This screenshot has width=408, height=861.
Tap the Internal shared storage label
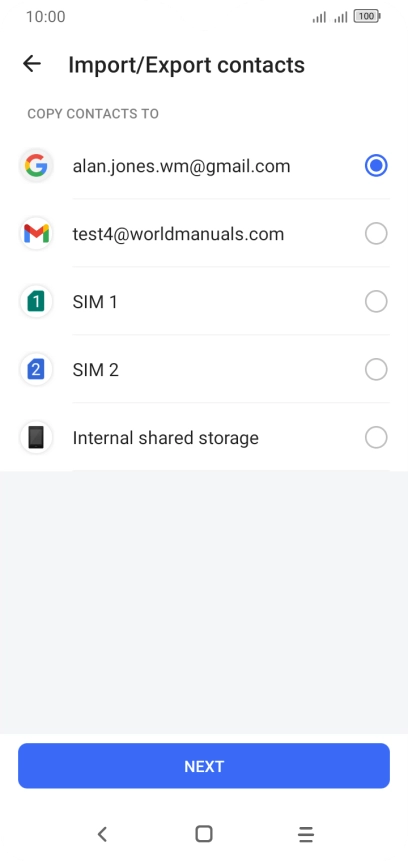pyautogui.click(x=165, y=438)
